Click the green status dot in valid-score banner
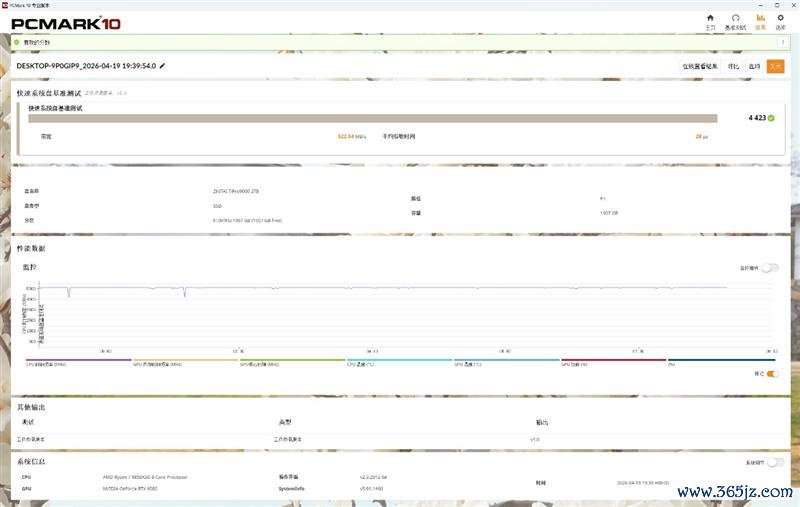Image resolution: width=800 pixels, height=507 pixels. pos(16,42)
